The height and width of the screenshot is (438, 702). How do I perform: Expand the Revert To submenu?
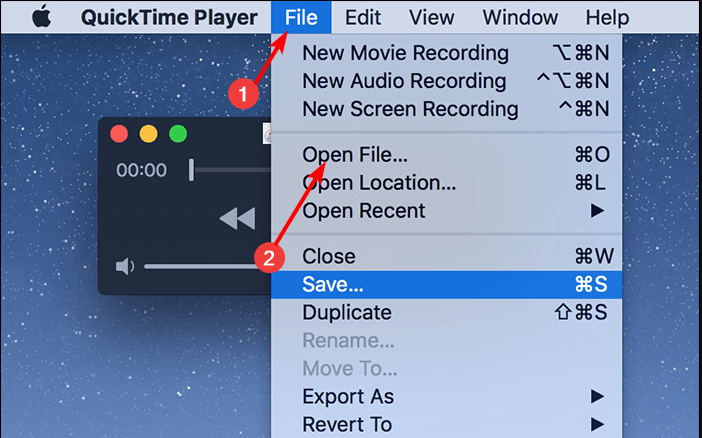tap(446, 424)
